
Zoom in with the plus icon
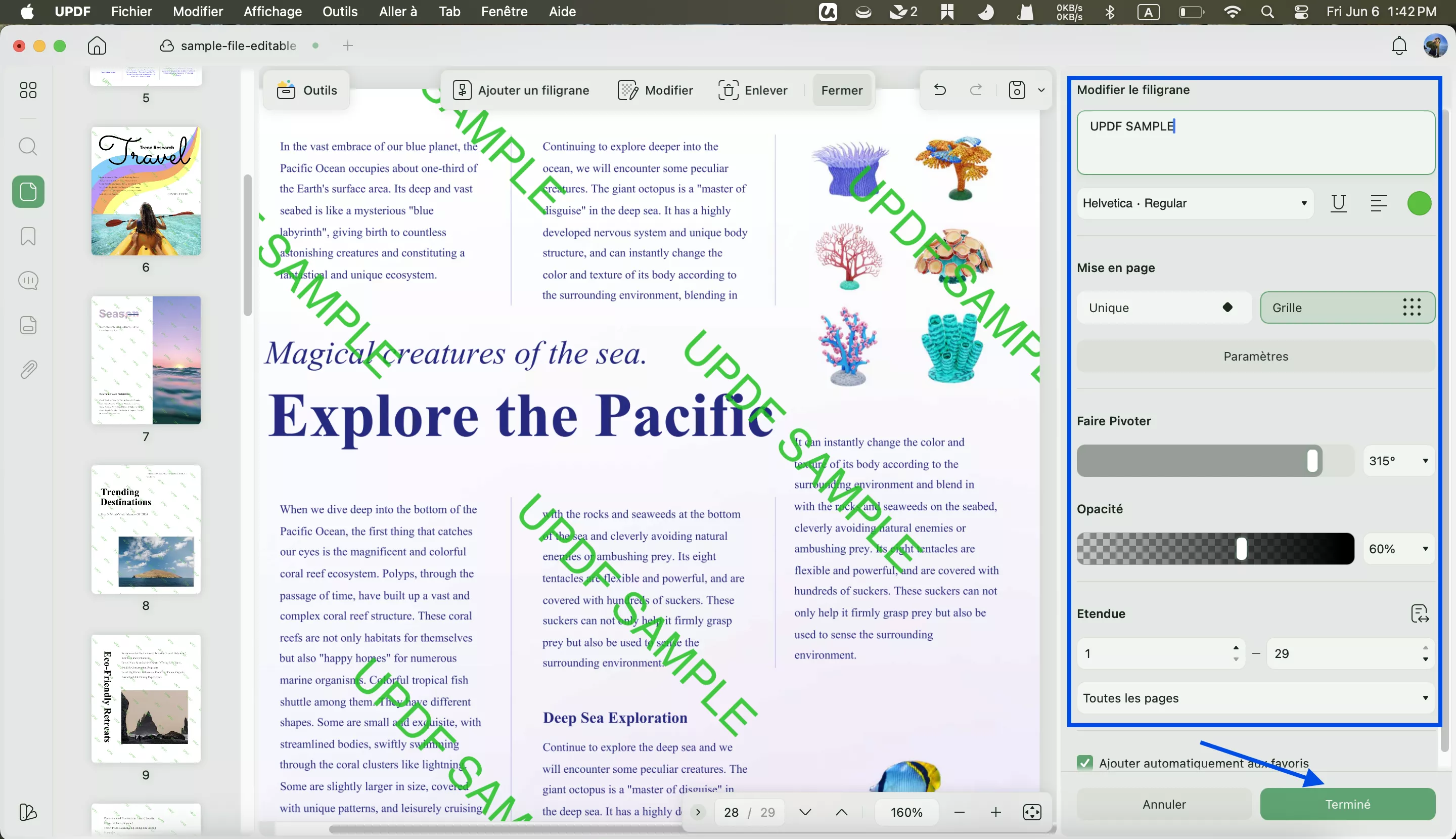tap(995, 813)
